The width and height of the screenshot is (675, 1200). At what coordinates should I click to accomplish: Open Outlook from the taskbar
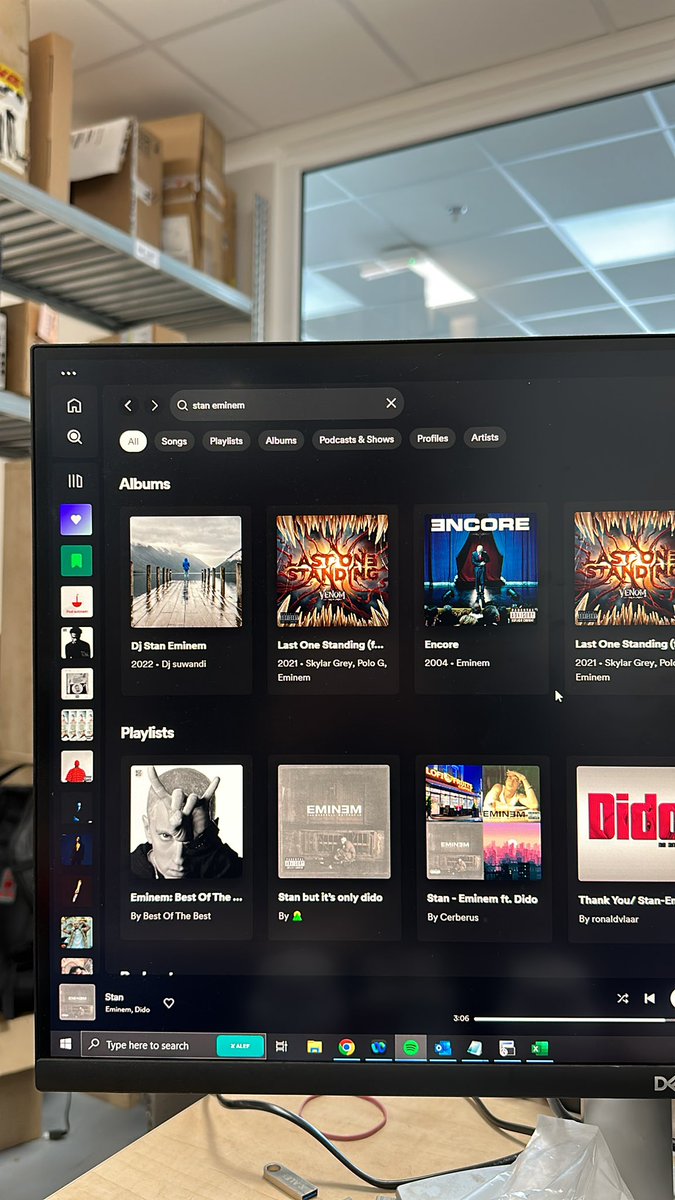(x=442, y=1048)
